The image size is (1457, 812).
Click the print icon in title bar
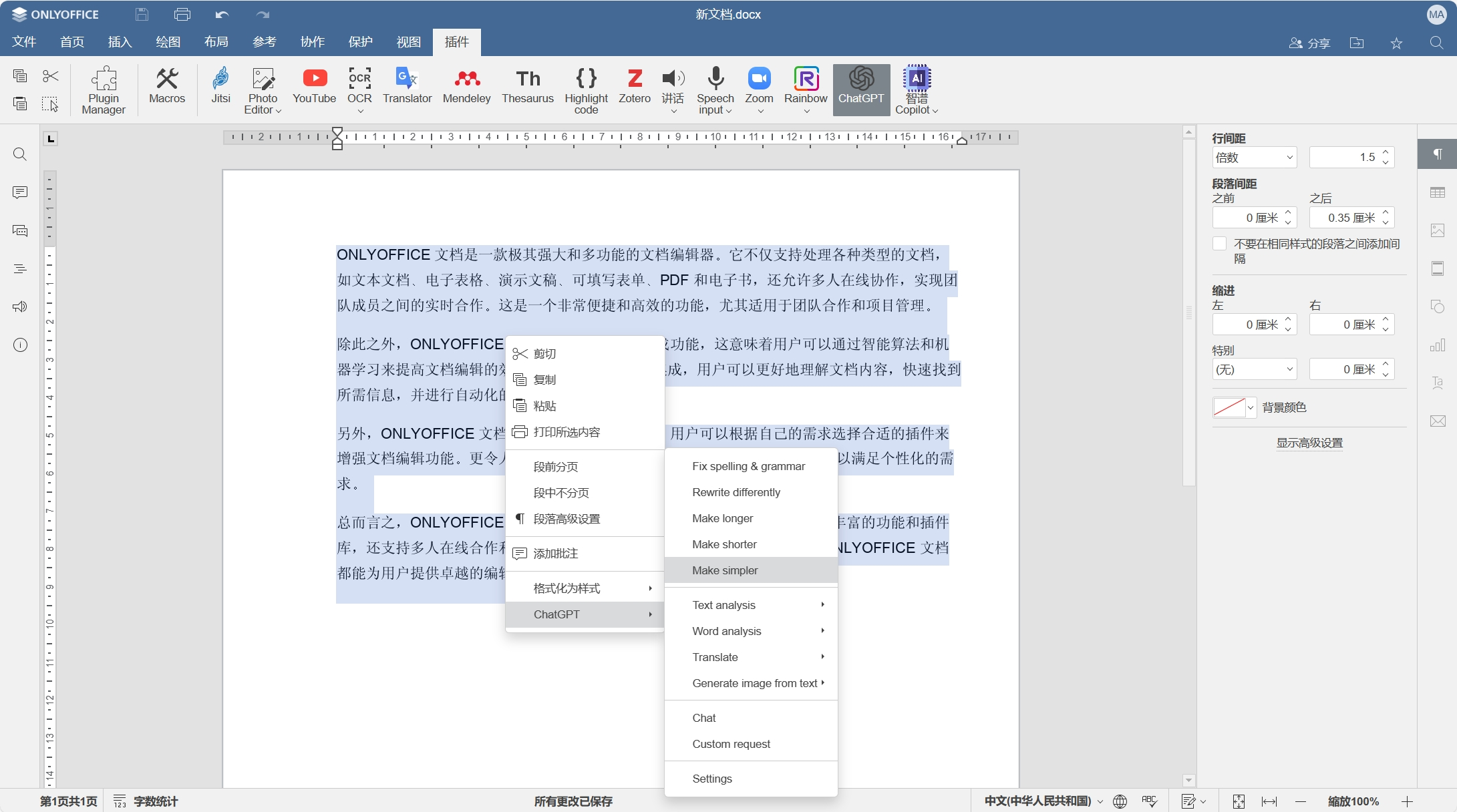pos(182,14)
